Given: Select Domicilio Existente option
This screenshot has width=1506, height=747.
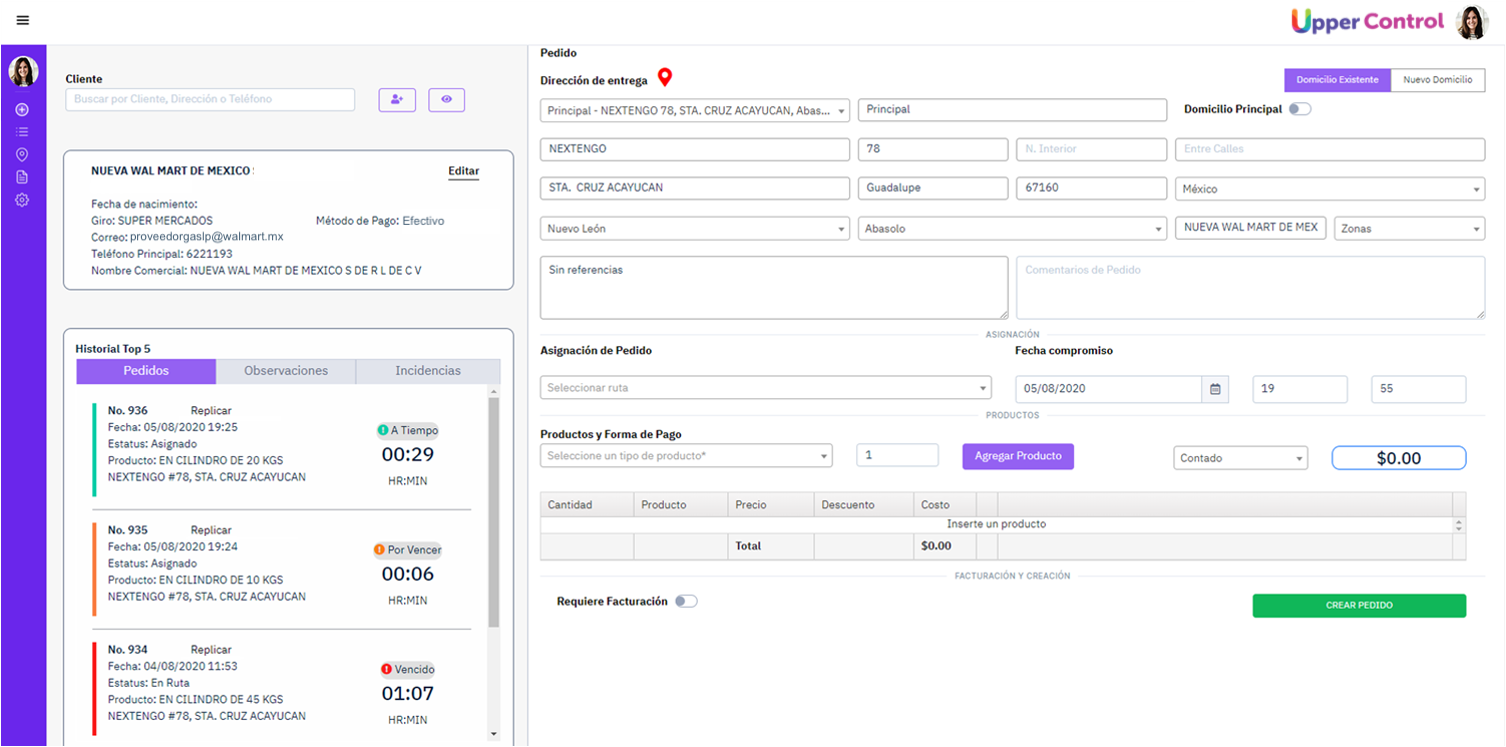Looking at the screenshot, I should (1337, 80).
